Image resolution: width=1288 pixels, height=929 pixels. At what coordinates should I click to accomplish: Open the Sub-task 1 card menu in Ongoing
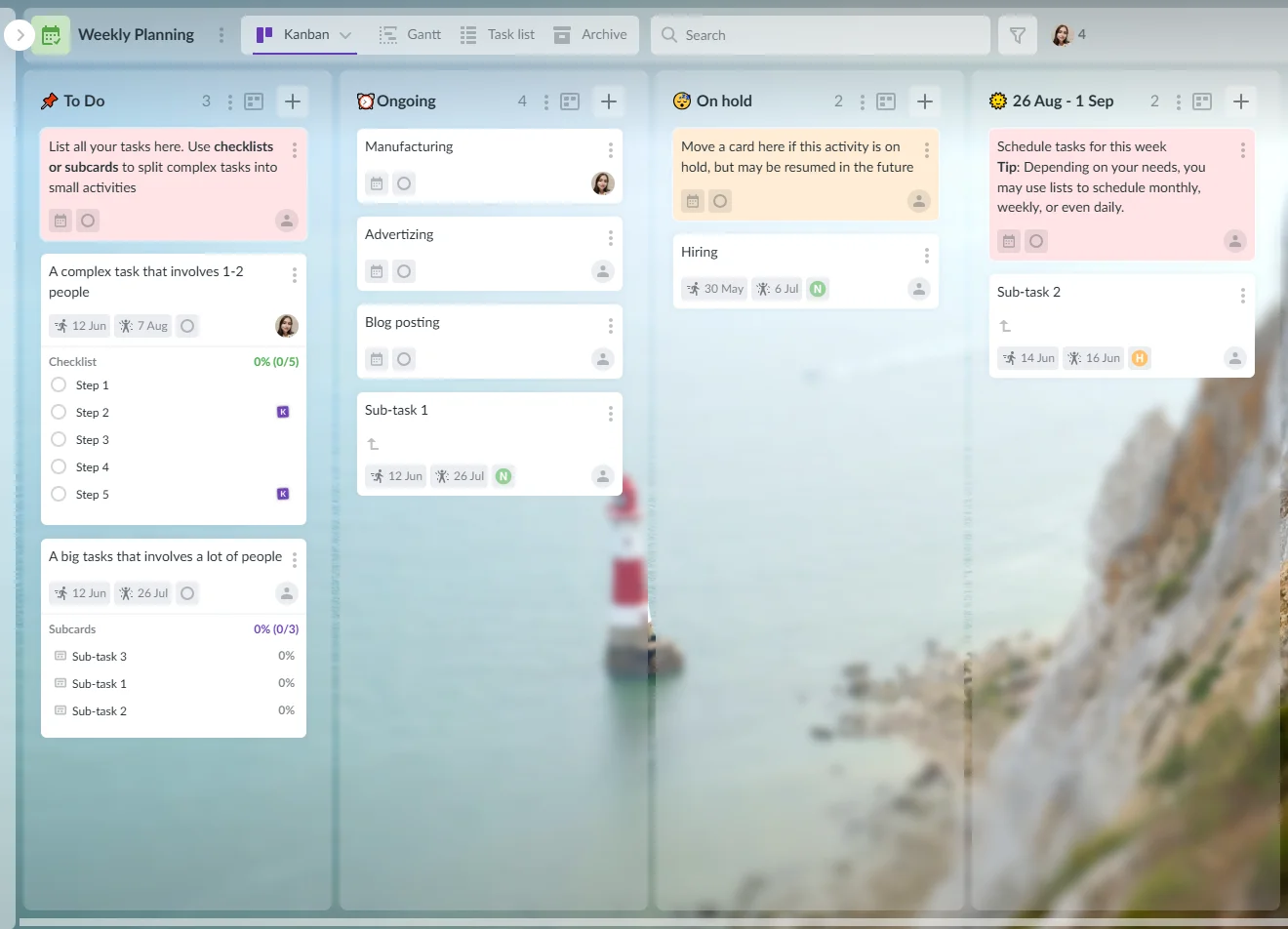coord(611,414)
